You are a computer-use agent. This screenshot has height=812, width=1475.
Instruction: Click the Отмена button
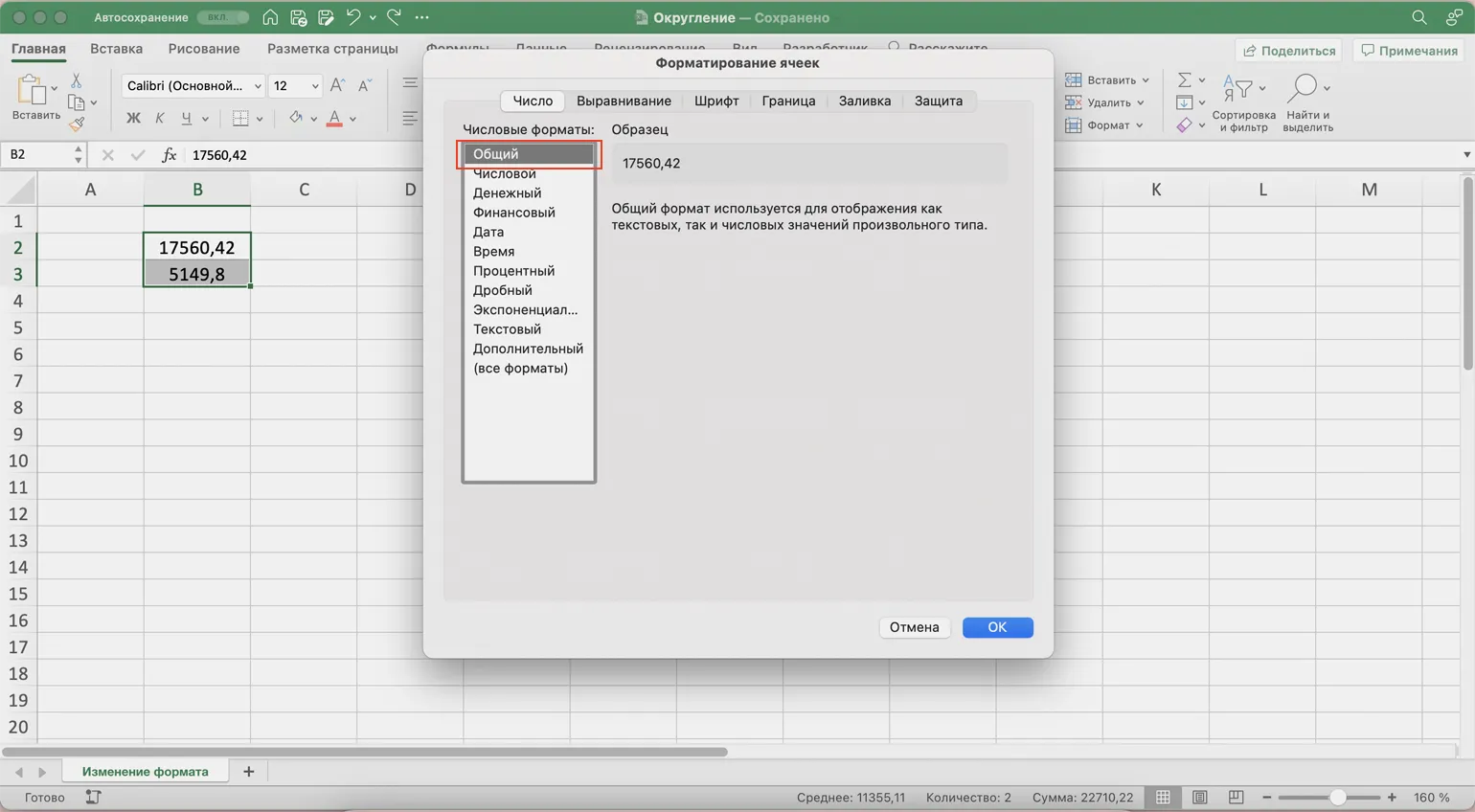point(914,627)
